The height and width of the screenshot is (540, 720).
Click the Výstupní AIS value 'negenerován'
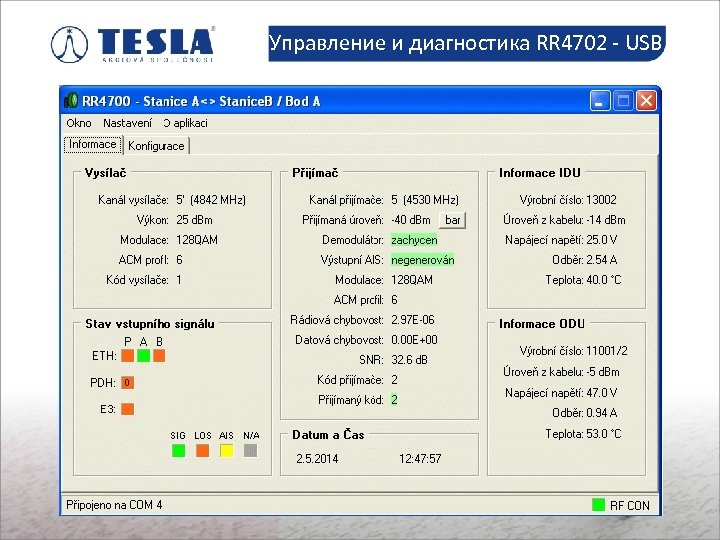(x=422, y=260)
